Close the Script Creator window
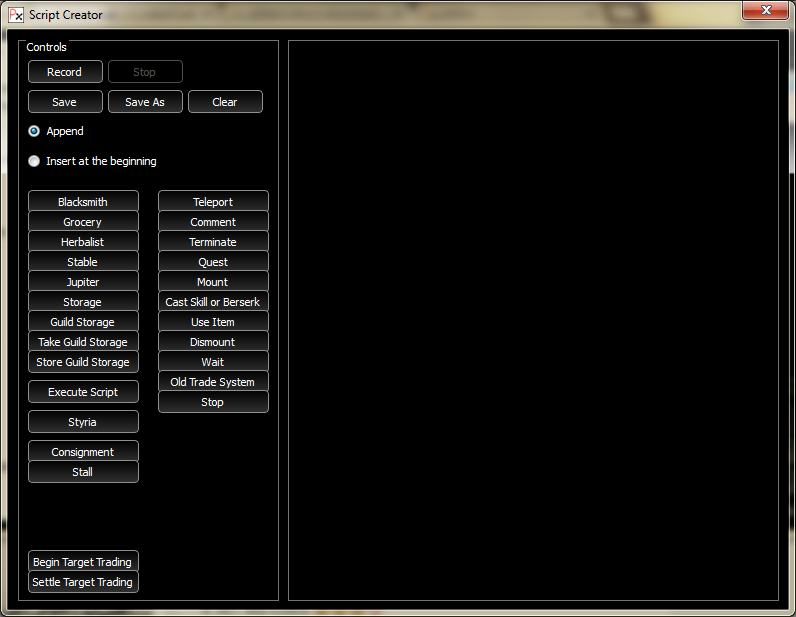The height and width of the screenshot is (617, 796). pyautogui.click(x=765, y=11)
